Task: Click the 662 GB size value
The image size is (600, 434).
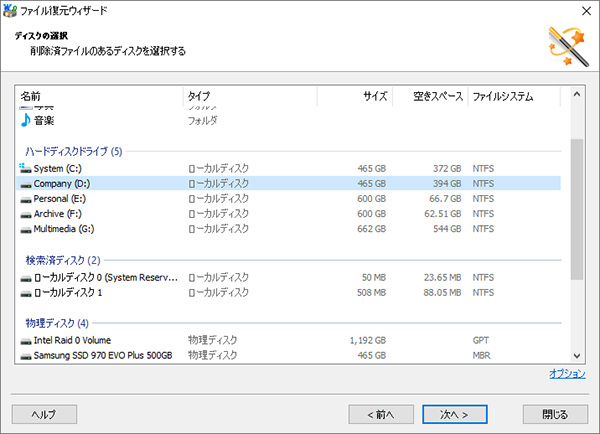Action: point(372,229)
